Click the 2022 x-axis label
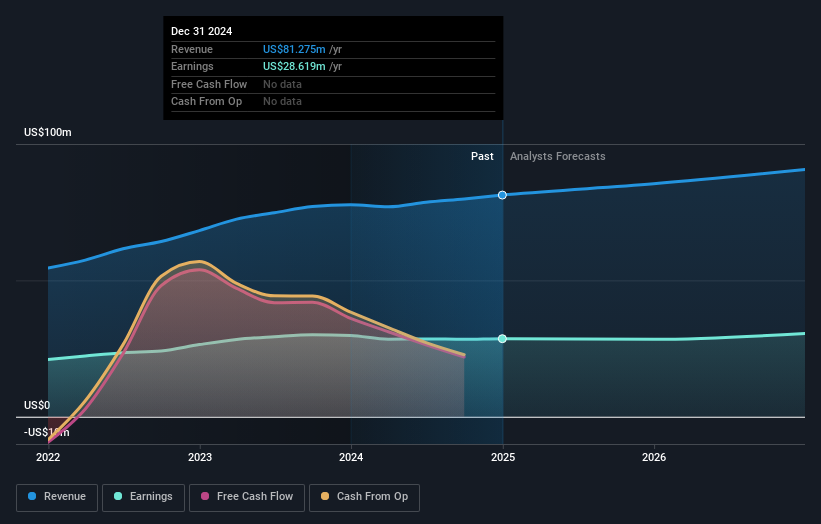 coord(48,457)
